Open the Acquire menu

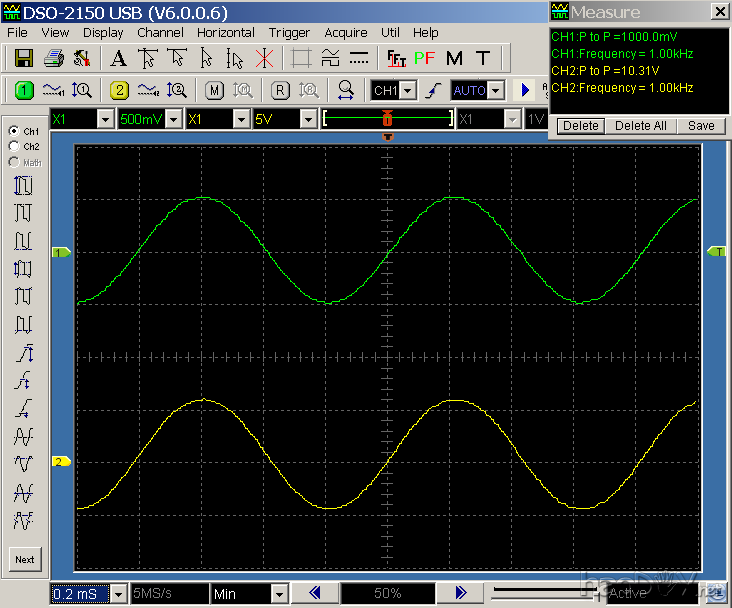click(346, 32)
